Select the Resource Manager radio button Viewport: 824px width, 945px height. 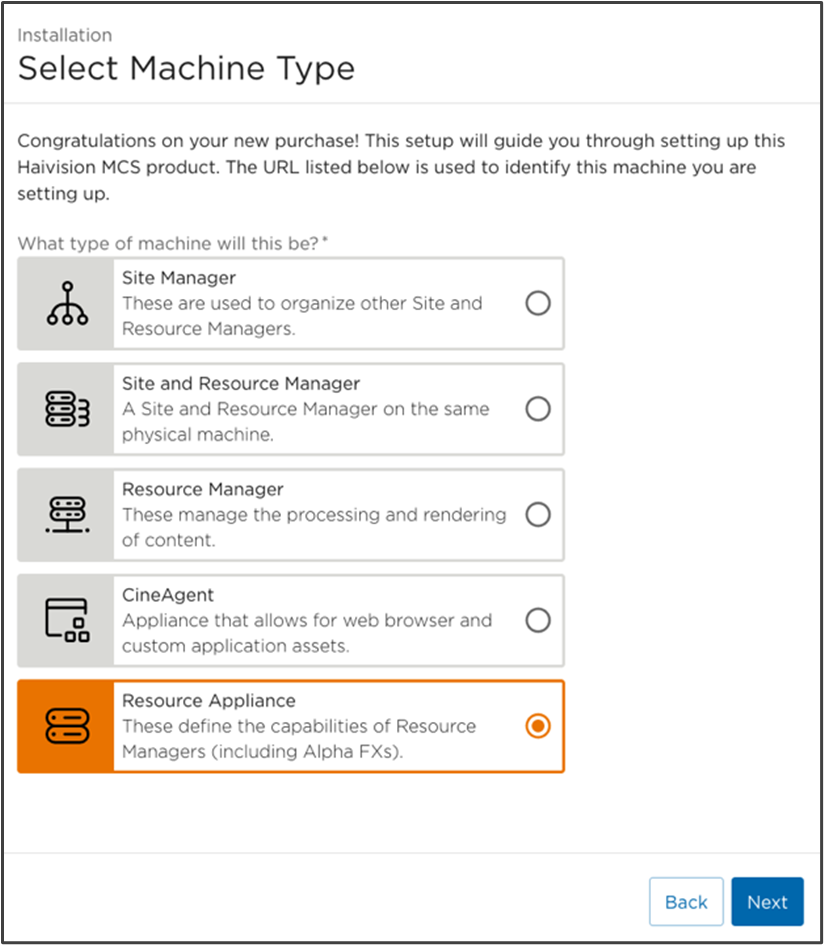(538, 514)
